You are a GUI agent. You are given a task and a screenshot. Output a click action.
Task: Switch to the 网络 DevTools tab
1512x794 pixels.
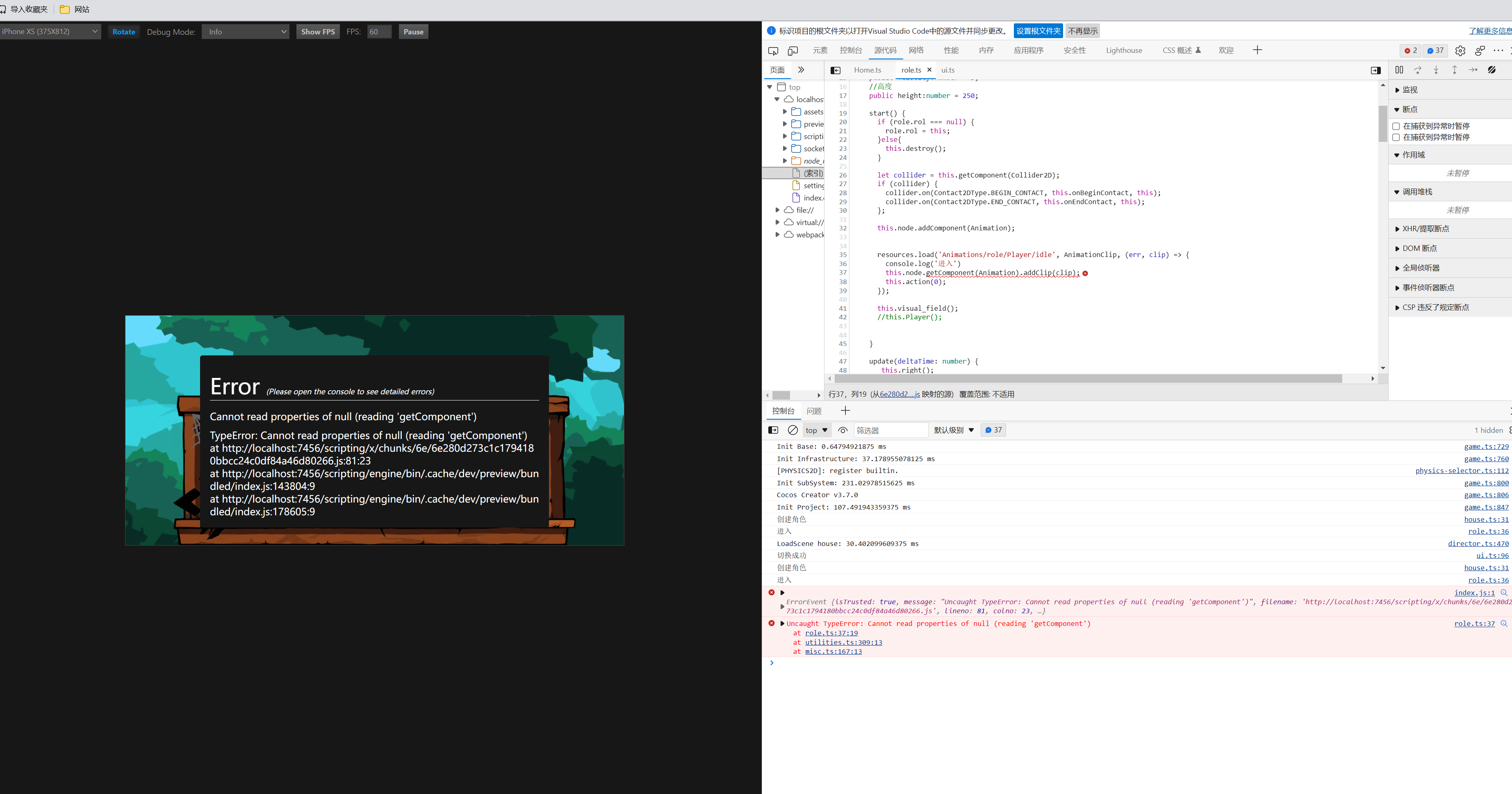pos(915,50)
